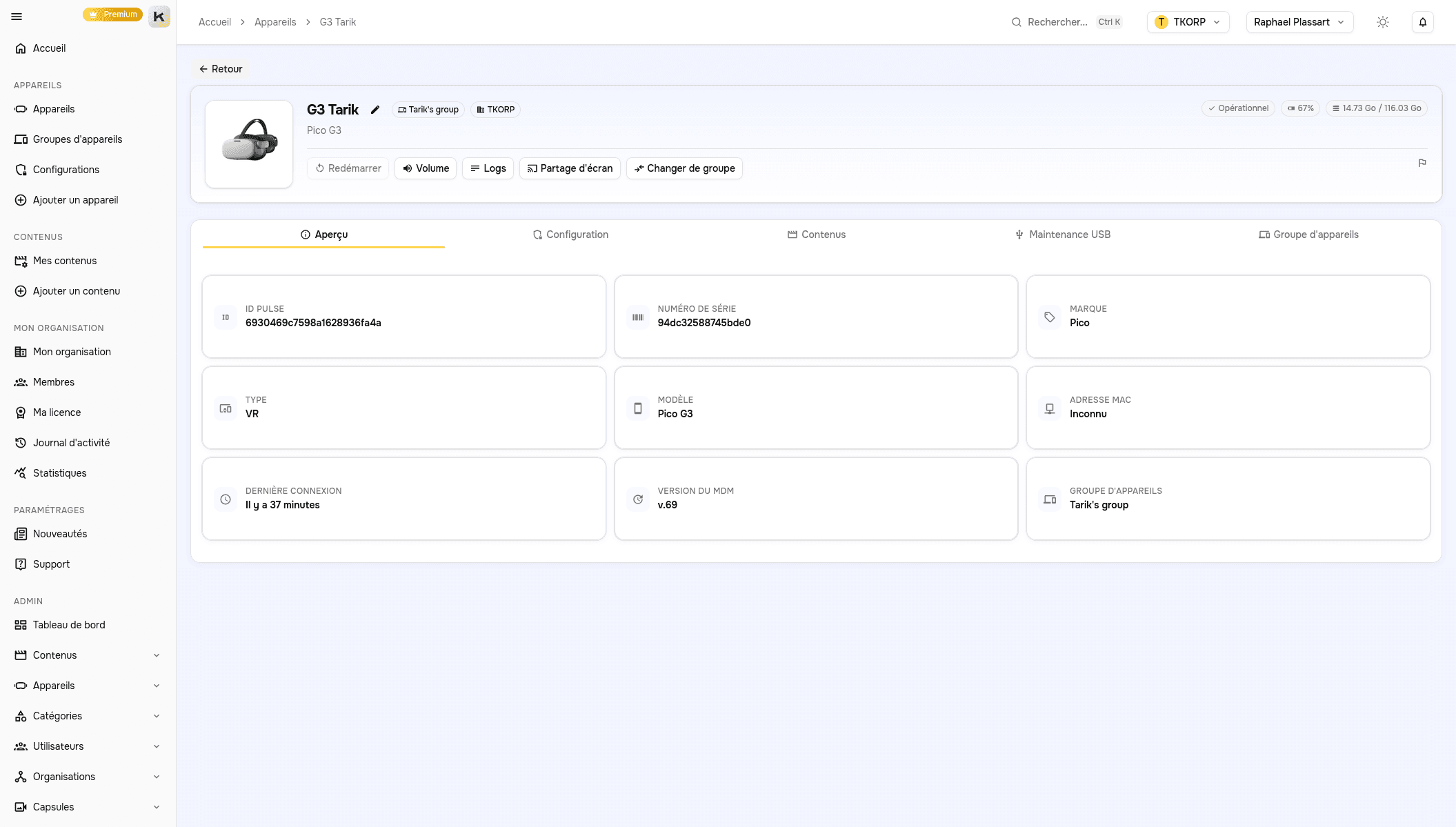Select the Aperçu tab
The width and height of the screenshot is (1456, 827).
[x=324, y=235]
